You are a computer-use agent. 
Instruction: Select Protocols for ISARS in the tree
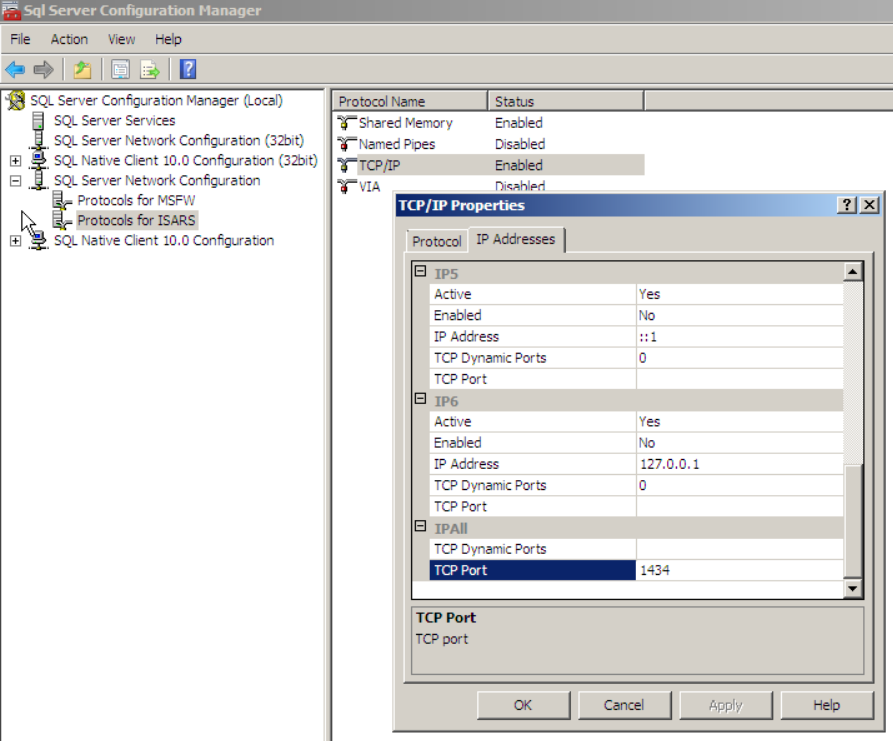click(136, 220)
